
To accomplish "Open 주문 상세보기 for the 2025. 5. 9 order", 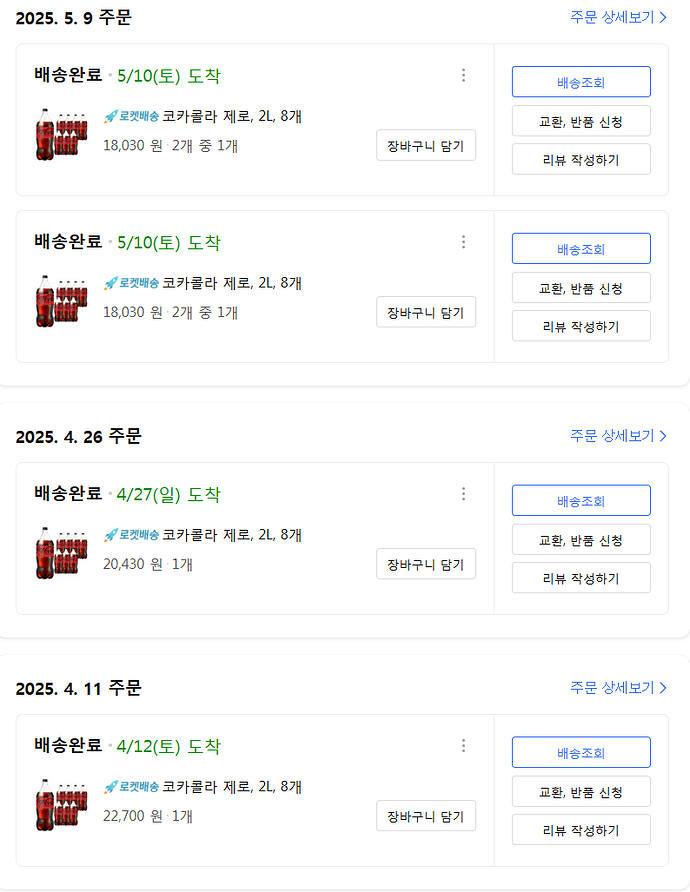I will click(x=618, y=17).
